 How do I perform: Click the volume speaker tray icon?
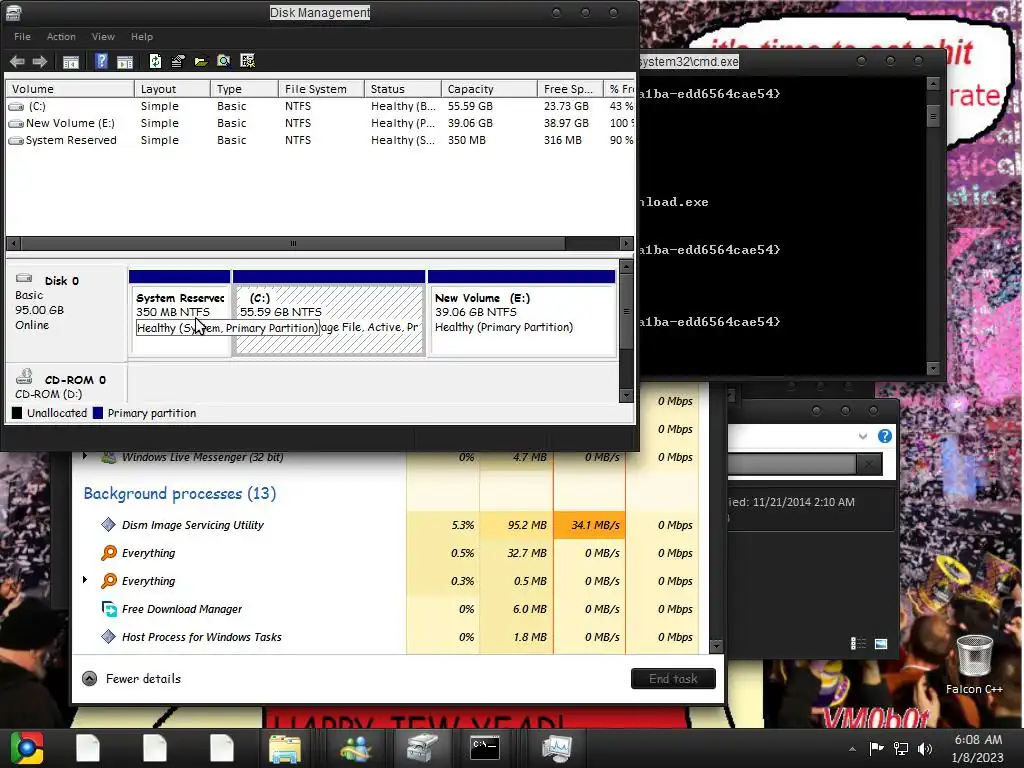coord(925,748)
